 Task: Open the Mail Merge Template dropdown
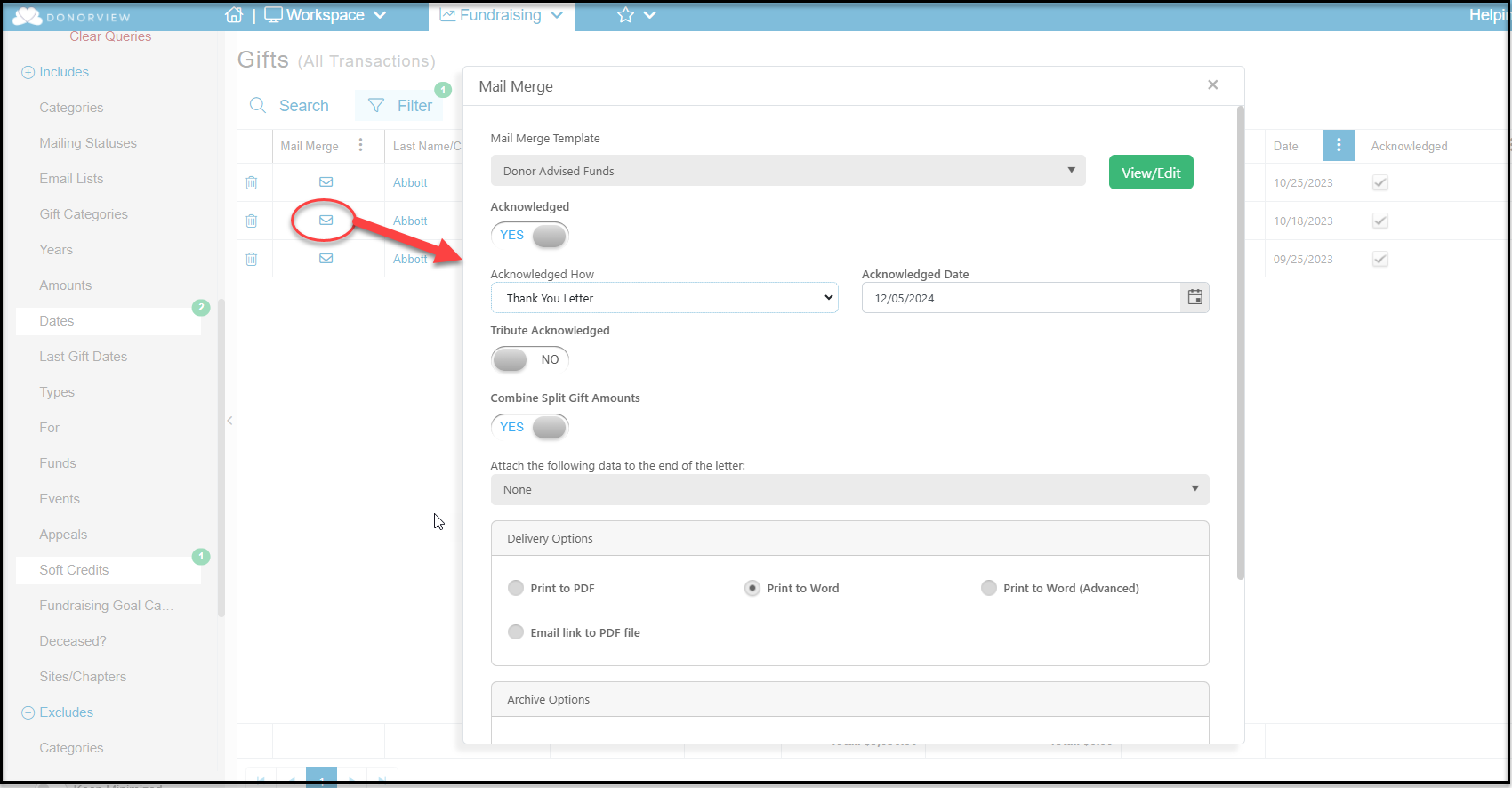(788, 171)
